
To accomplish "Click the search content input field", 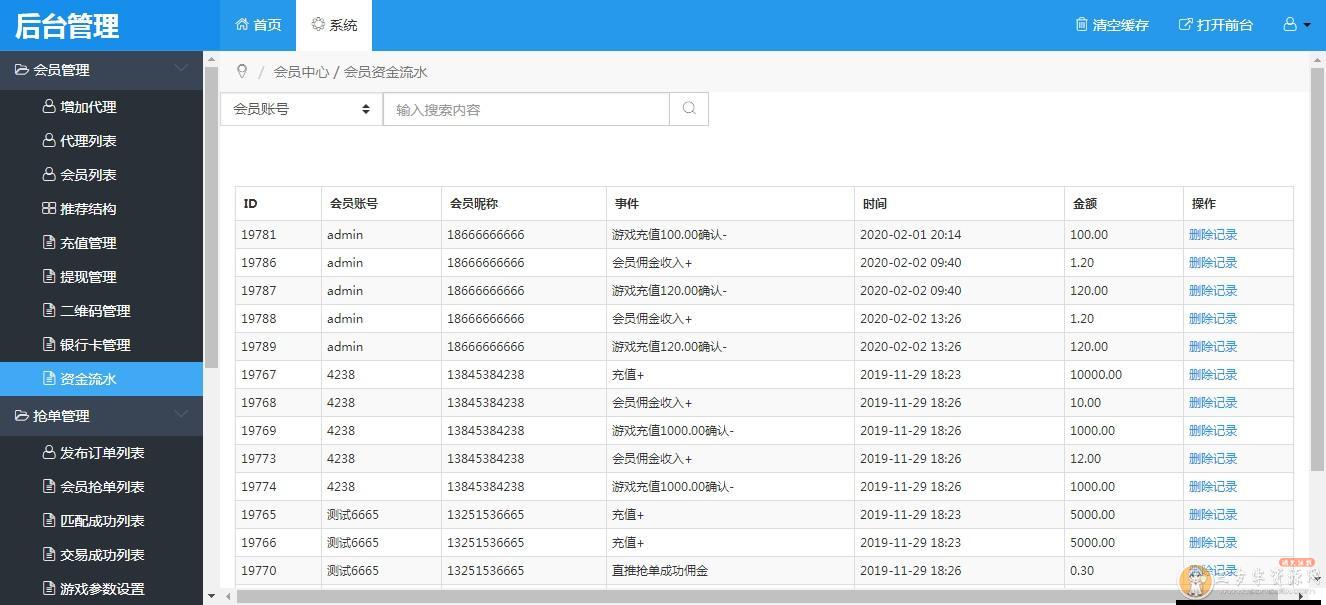I will pyautogui.click(x=527, y=108).
